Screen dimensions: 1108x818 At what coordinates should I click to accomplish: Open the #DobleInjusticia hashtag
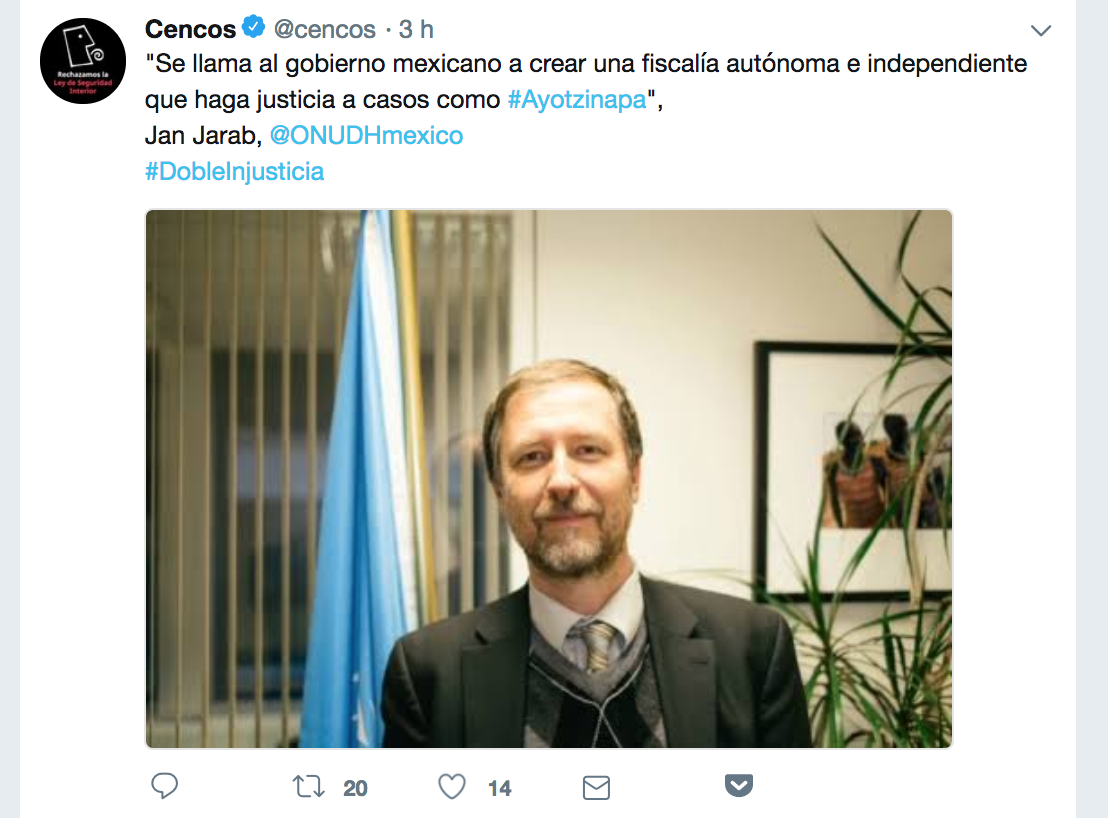(235, 172)
